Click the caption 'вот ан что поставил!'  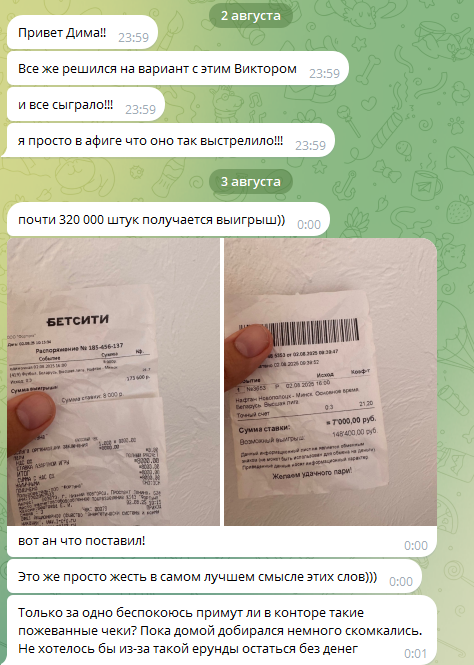[81, 541]
